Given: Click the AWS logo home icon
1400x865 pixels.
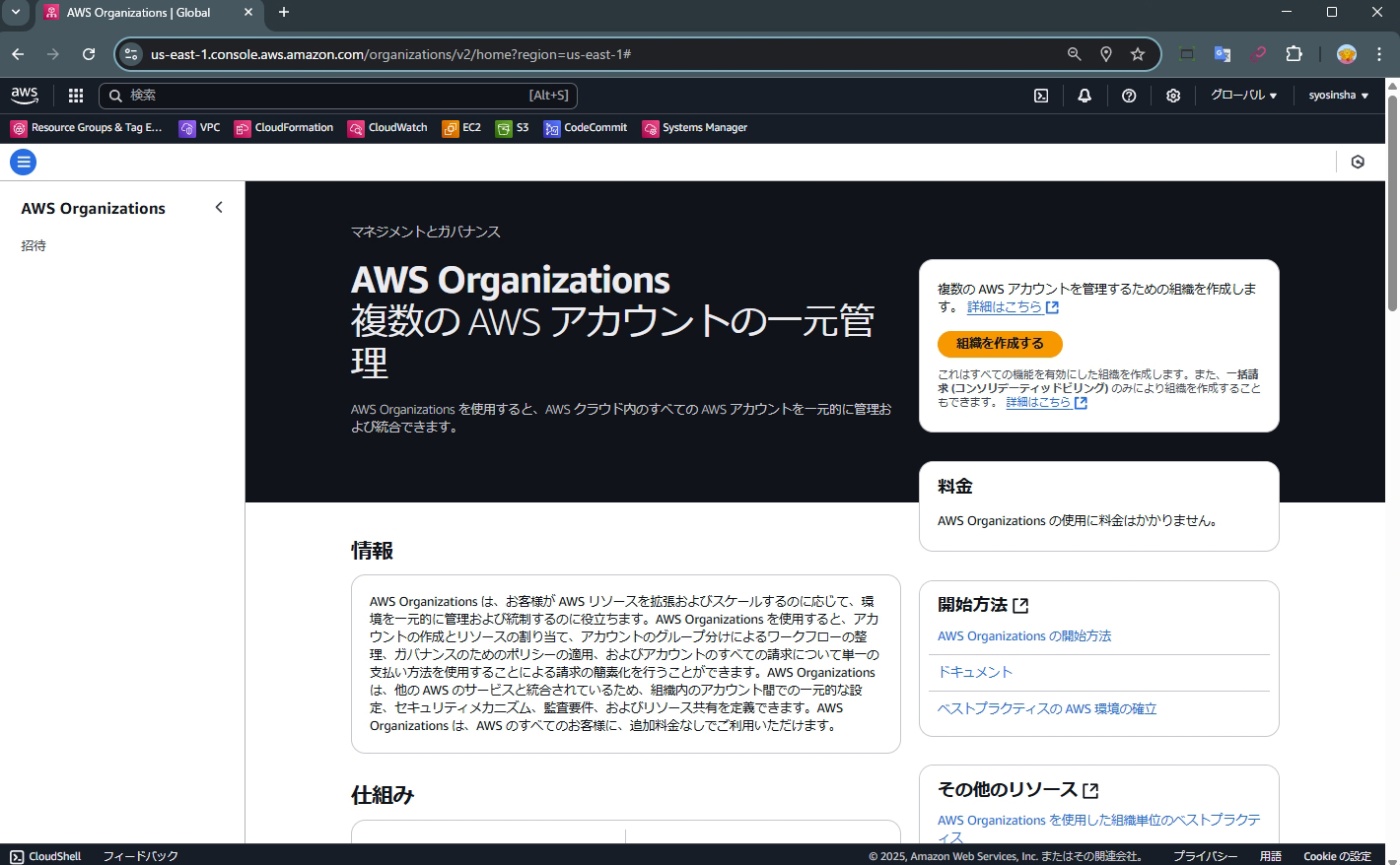Looking at the screenshot, I should pyautogui.click(x=24, y=95).
